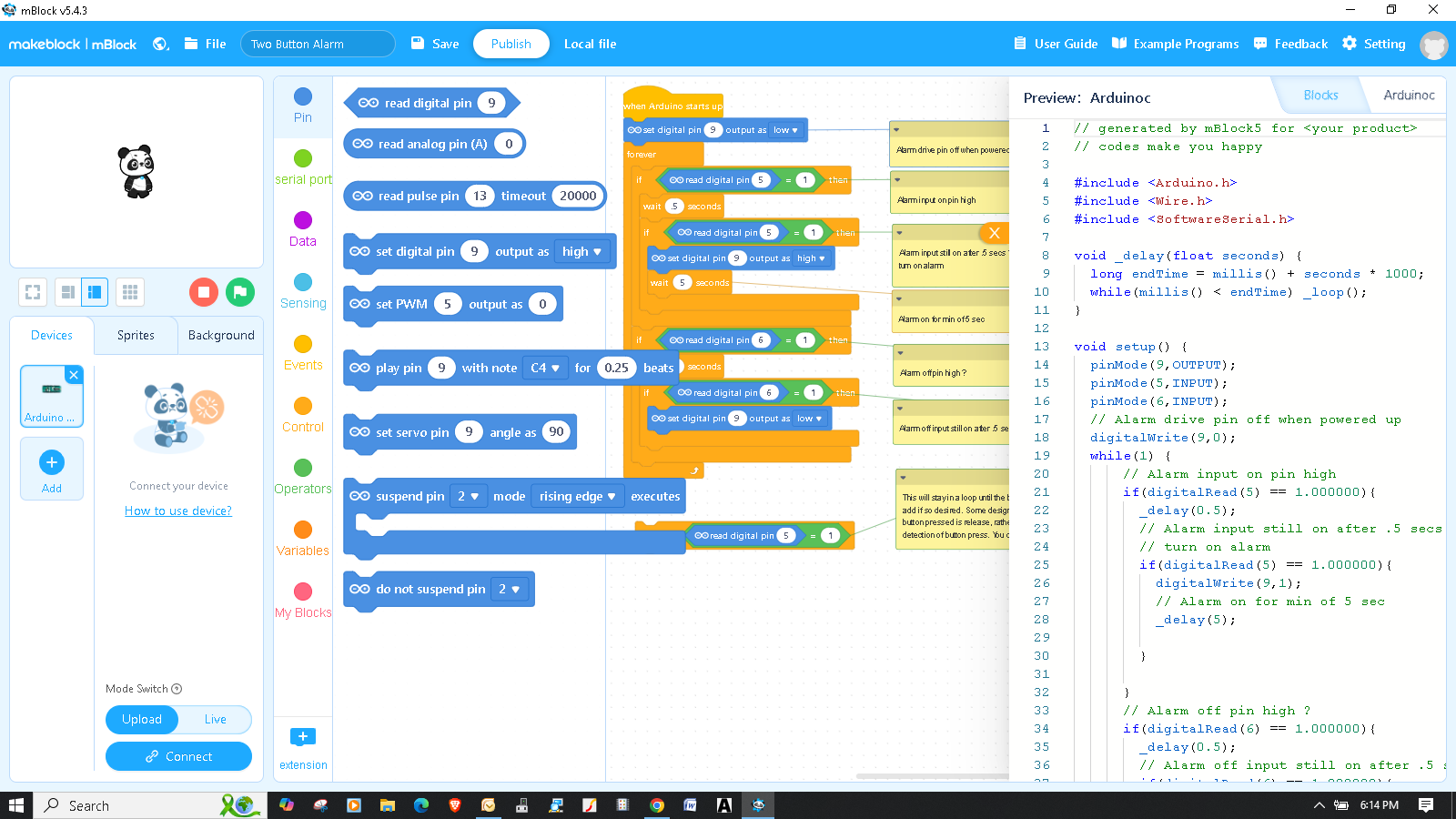The image size is (1456, 819).
Task: Save the current project
Action: [x=435, y=44]
